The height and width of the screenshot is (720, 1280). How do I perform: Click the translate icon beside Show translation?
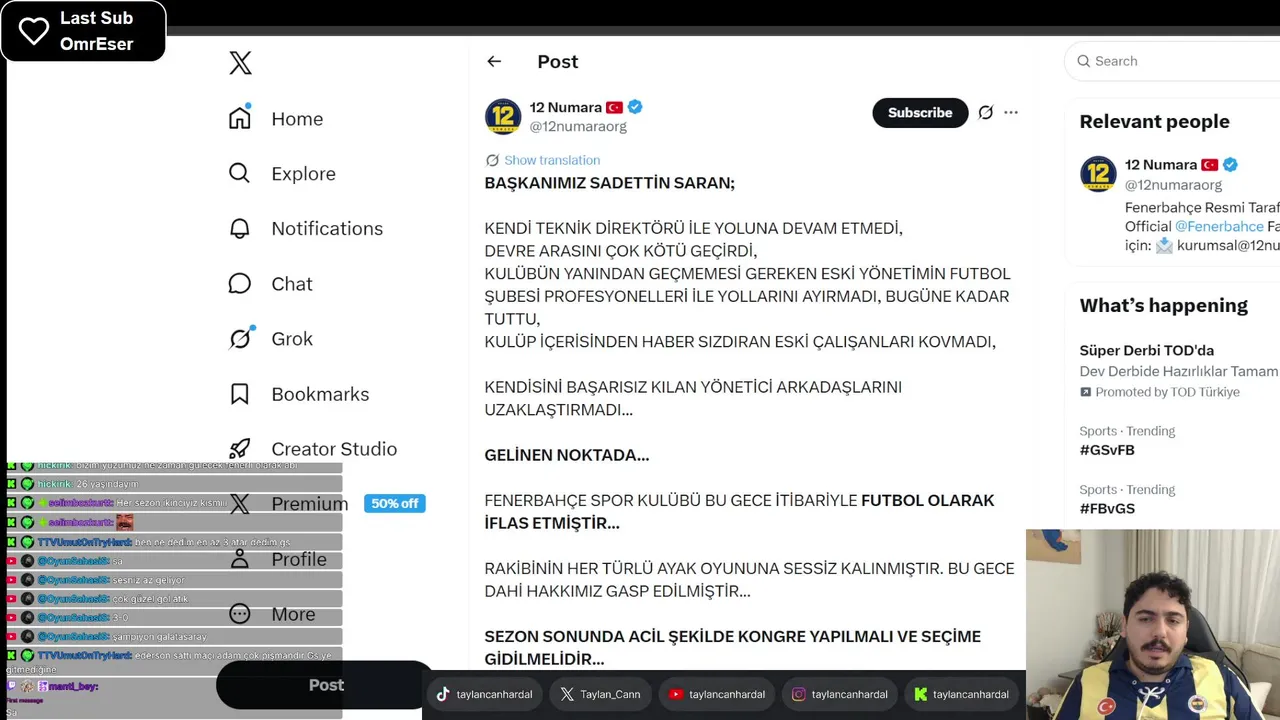pos(492,160)
